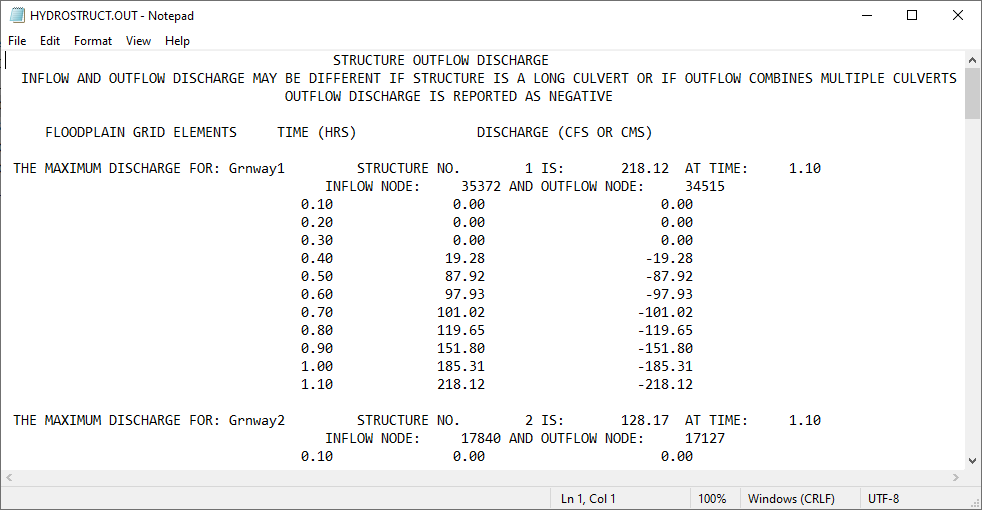The image size is (982, 510).
Task: Minimize the Notepad window
Action: coord(866,16)
